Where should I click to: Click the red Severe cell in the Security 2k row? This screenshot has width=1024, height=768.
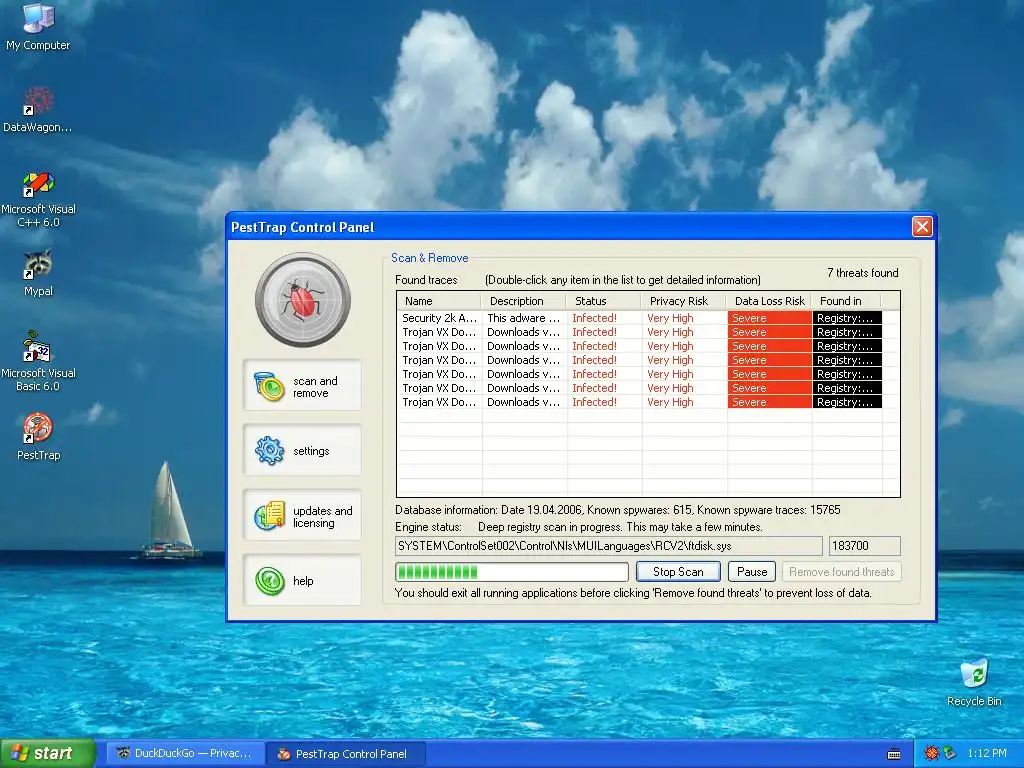[x=769, y=318]
